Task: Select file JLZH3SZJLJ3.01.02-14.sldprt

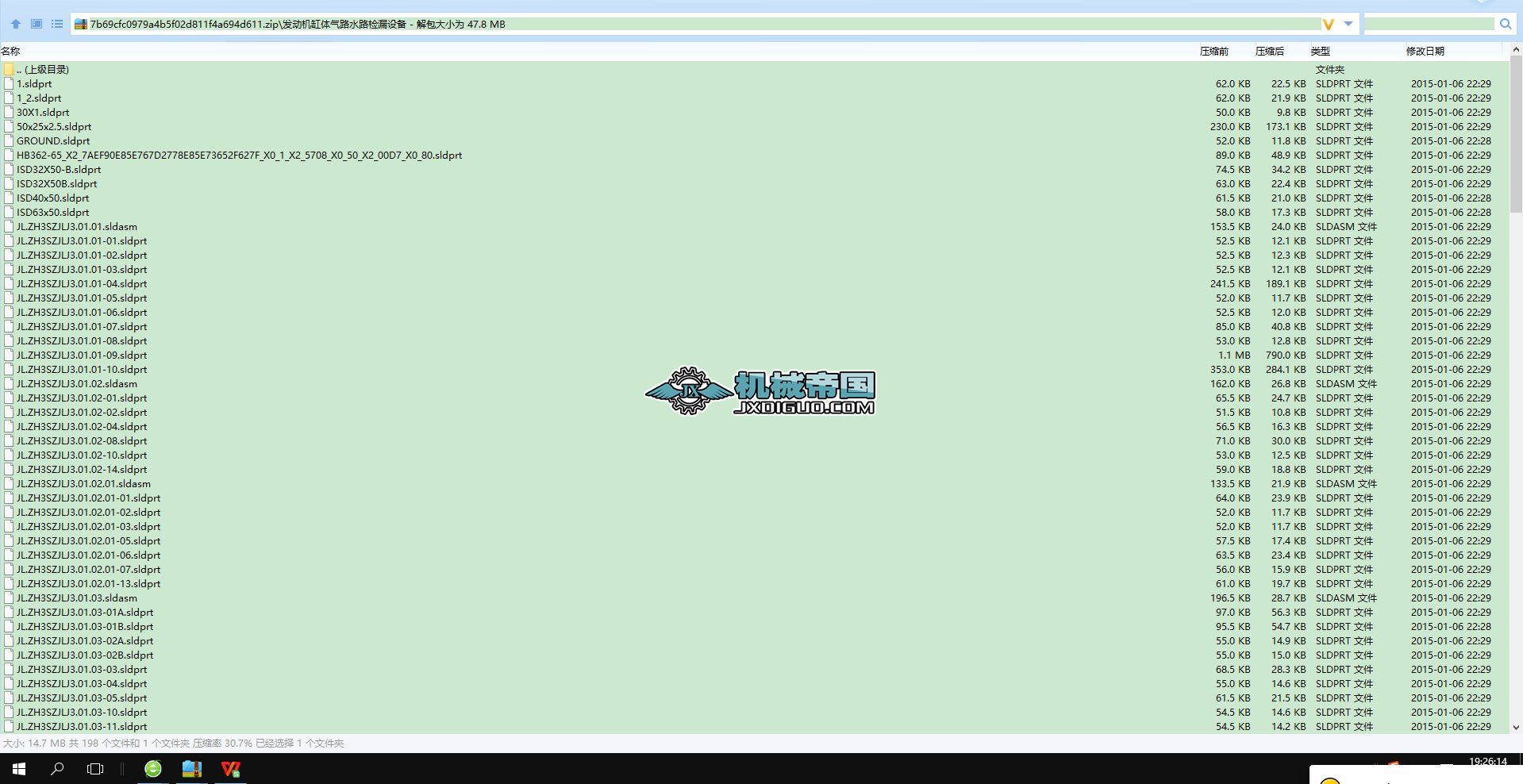Action: coord(82,470)
